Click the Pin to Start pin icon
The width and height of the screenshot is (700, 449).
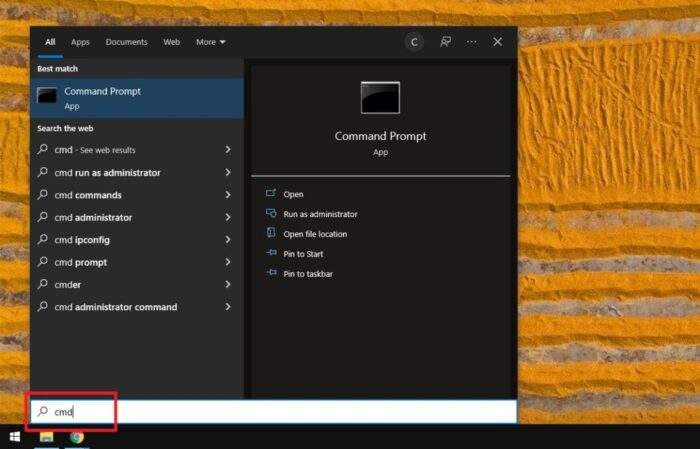pos(271,253)
